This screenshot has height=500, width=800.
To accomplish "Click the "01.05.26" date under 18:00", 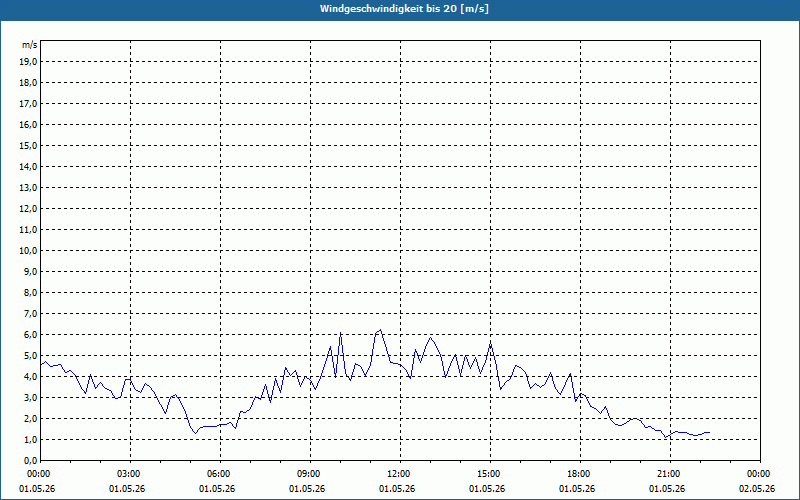I will 577,489.
